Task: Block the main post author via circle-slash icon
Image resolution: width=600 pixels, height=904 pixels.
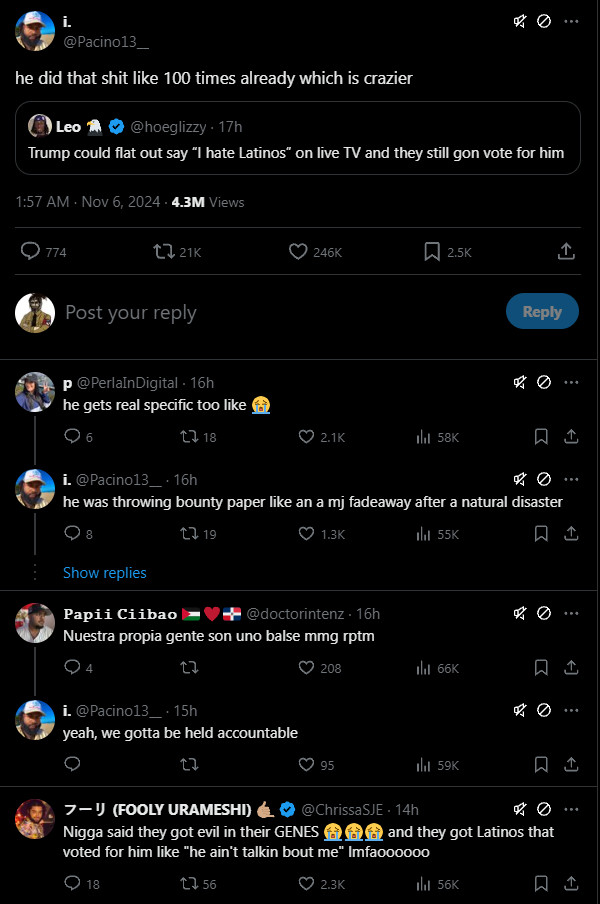Action: tap(544, 21)
